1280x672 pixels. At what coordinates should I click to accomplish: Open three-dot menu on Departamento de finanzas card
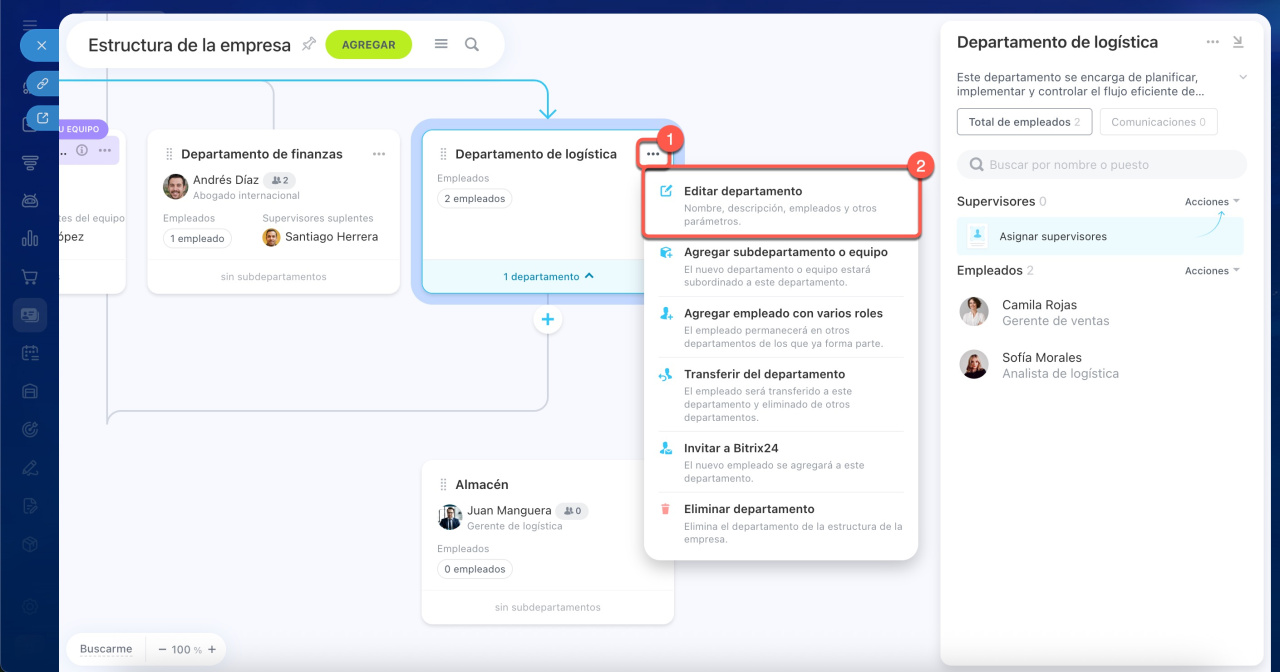pyautogui.click(x=379, y=154)
